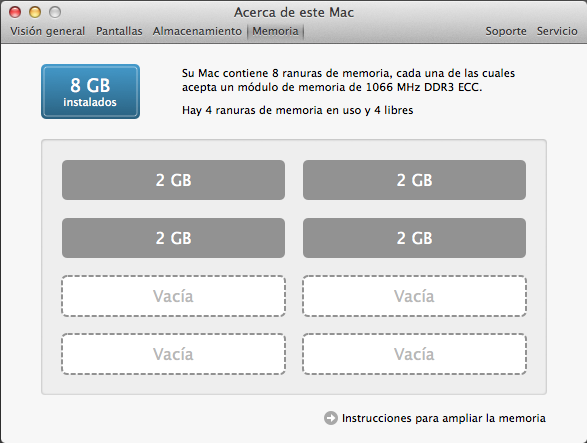Select the third-row right Vacía slot

coord(414,296)
